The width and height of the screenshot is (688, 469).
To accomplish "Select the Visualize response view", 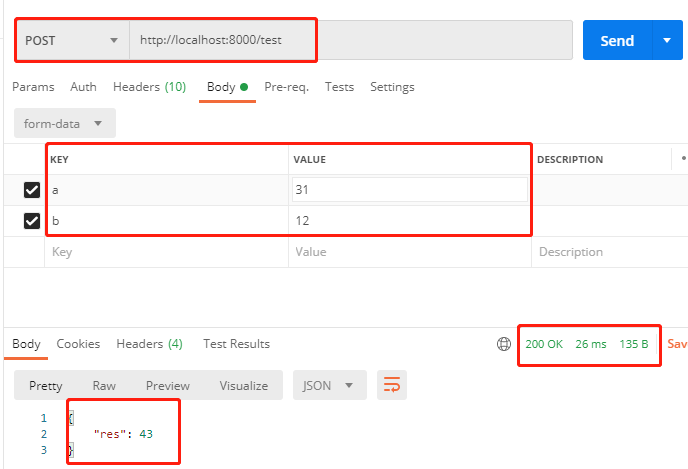I will pos(244,386).
